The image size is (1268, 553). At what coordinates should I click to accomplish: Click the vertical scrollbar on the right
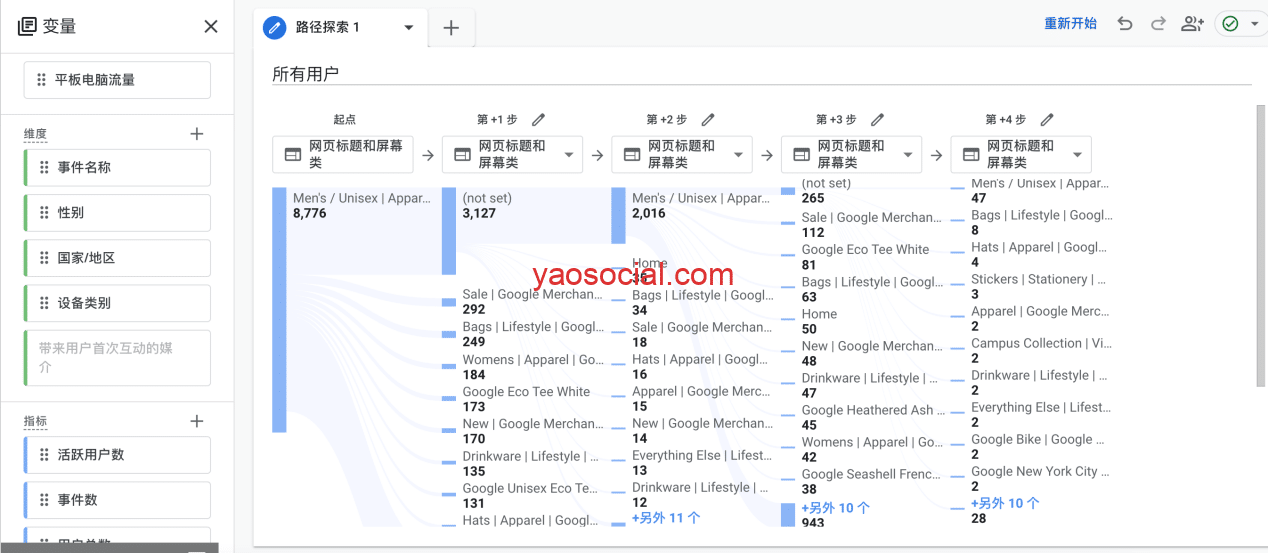point(1260,245)
